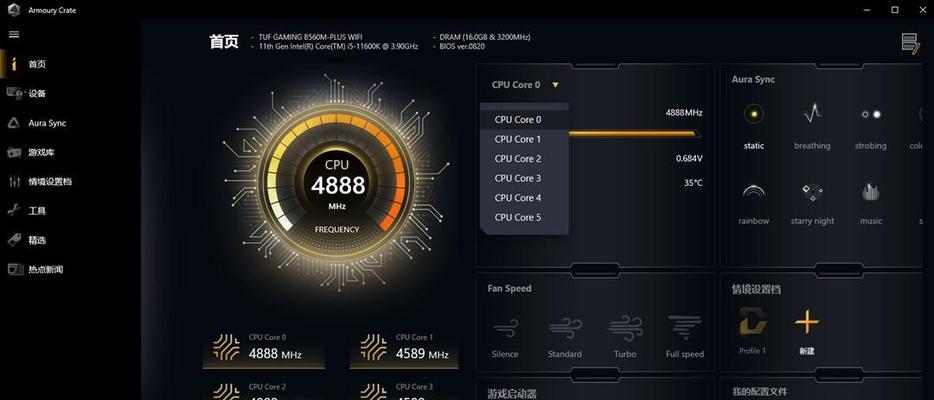Click the 11th Gen Intel Core i5-11600K text

[x=338, y=46]
